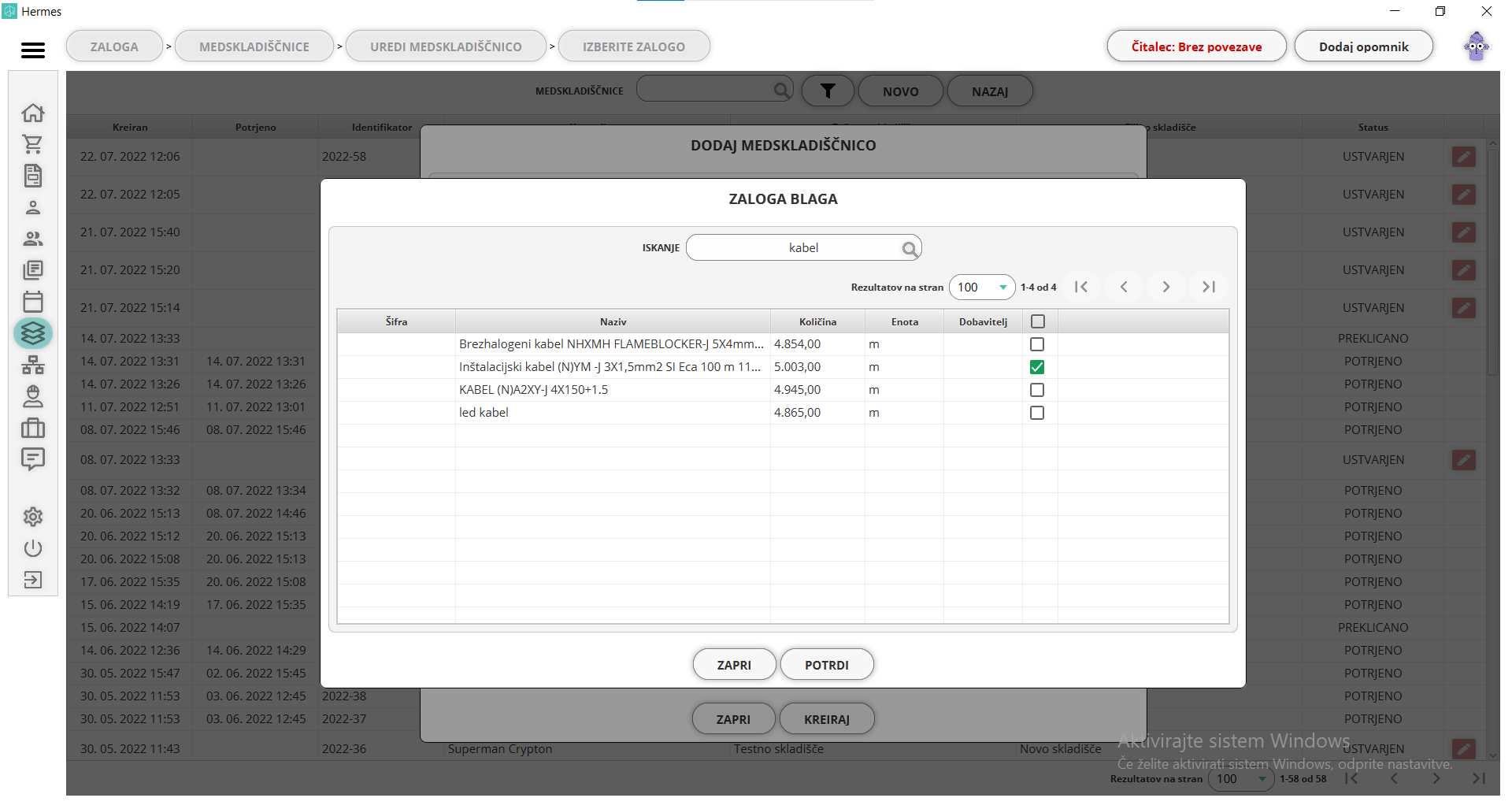This screenshot has width=1512, height=809.
Task: Open the single person sidebar icon
Action: click(x=33, y=207)
